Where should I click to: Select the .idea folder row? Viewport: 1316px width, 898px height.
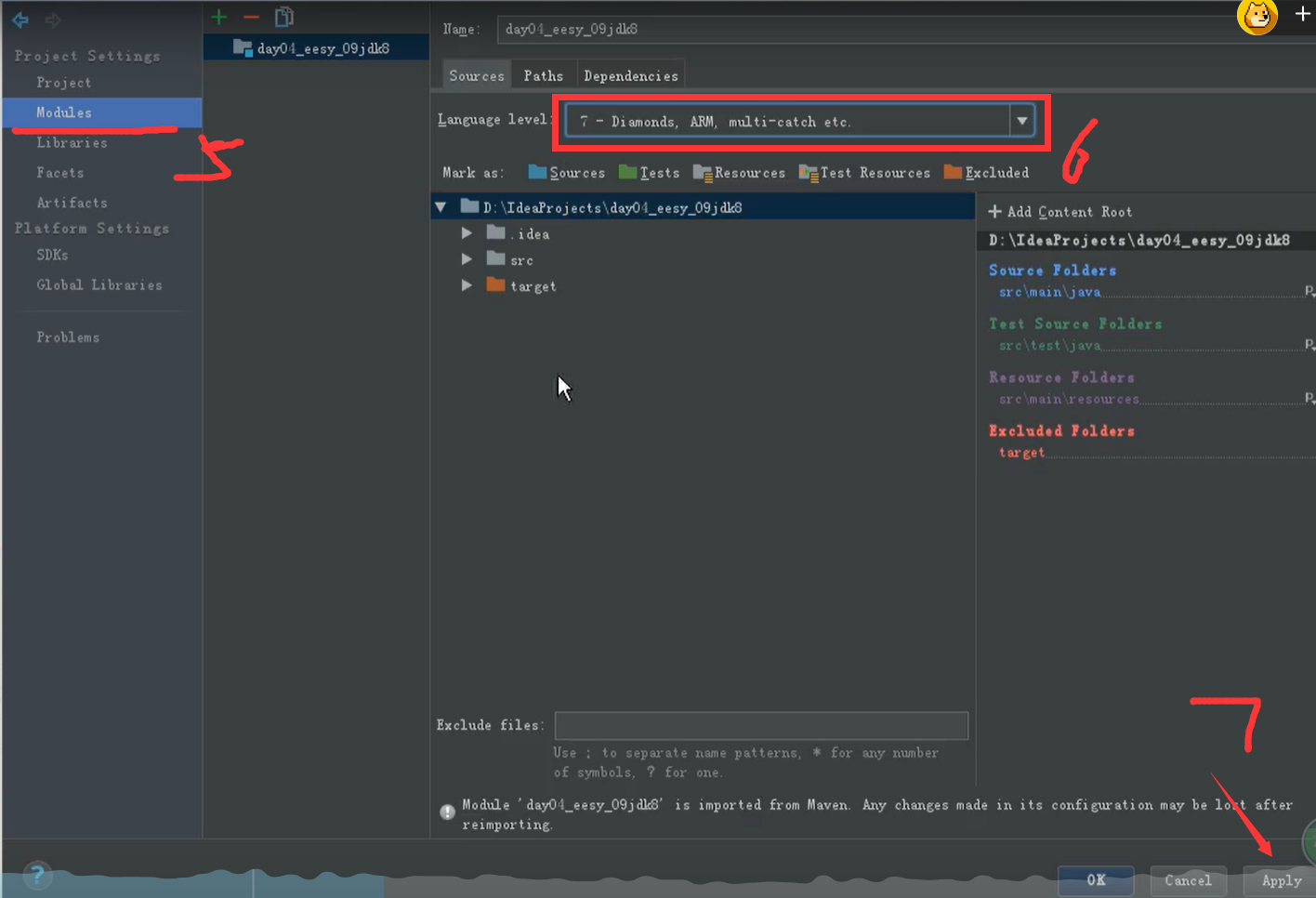[x=703, y=234]
